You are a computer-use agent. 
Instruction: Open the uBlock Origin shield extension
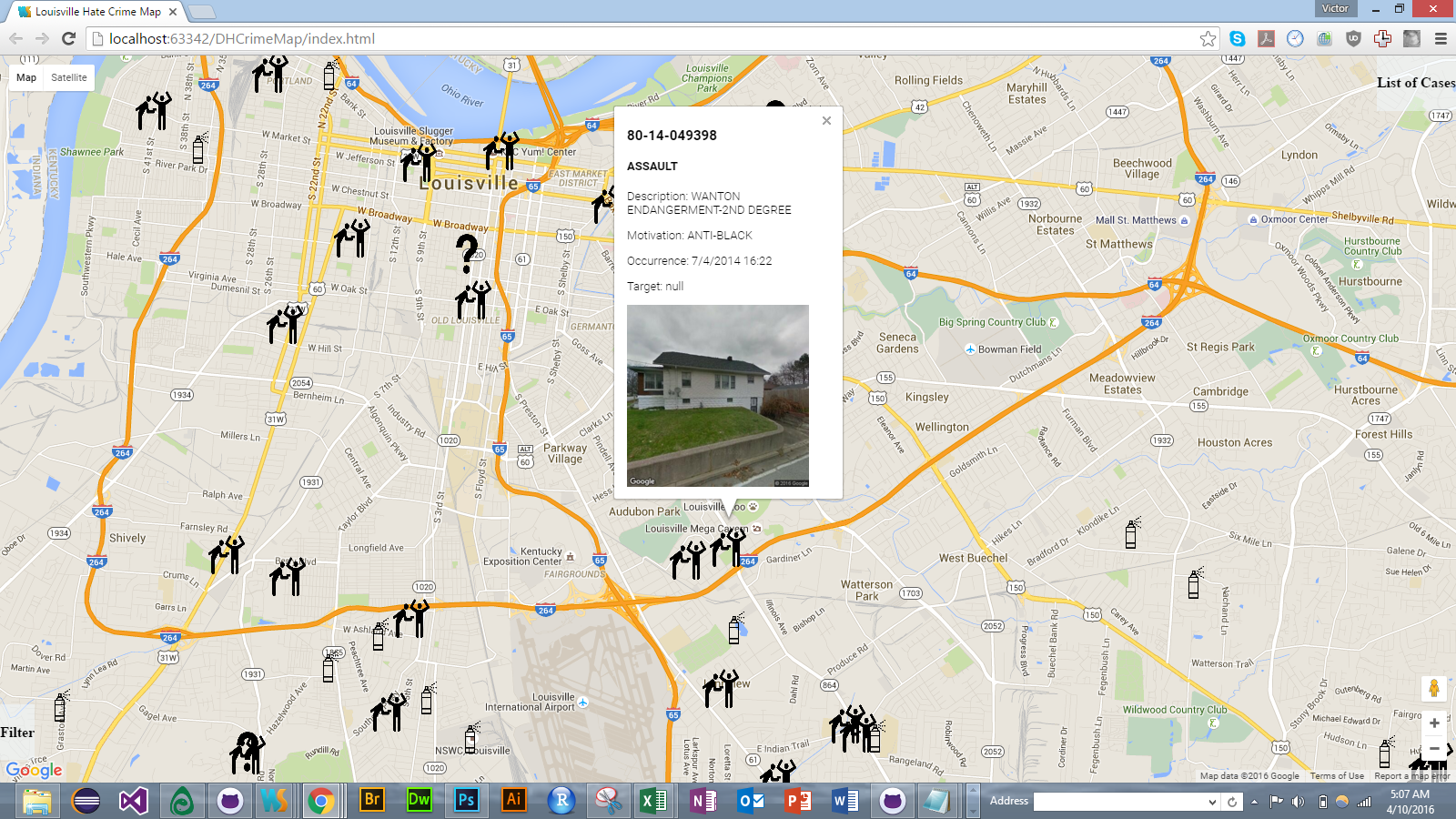[1353, 38]
